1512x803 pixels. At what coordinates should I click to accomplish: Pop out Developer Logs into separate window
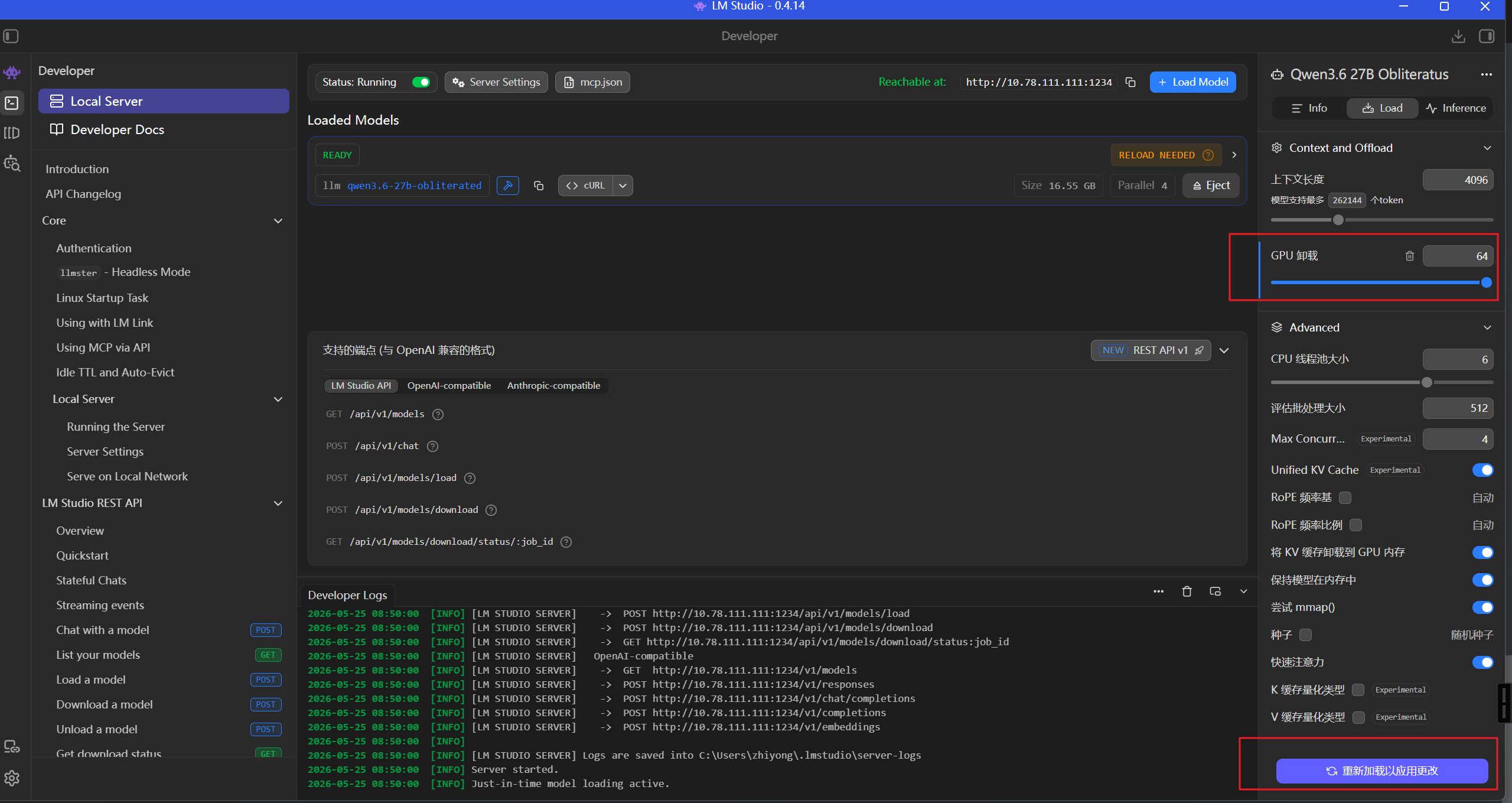coord(1216,591)
